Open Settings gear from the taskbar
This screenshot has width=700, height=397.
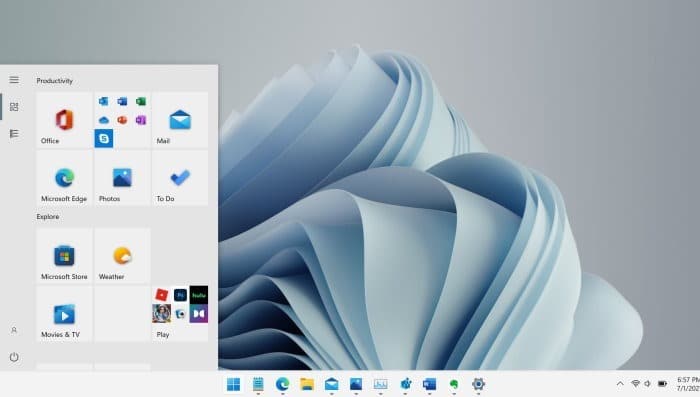478,384
